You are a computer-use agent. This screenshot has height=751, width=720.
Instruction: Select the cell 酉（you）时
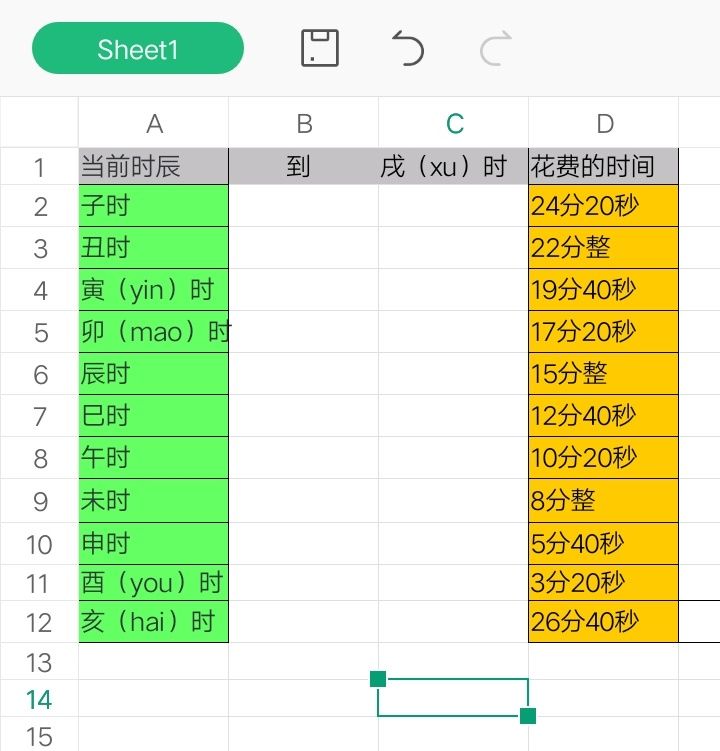[x=154, y=583]
